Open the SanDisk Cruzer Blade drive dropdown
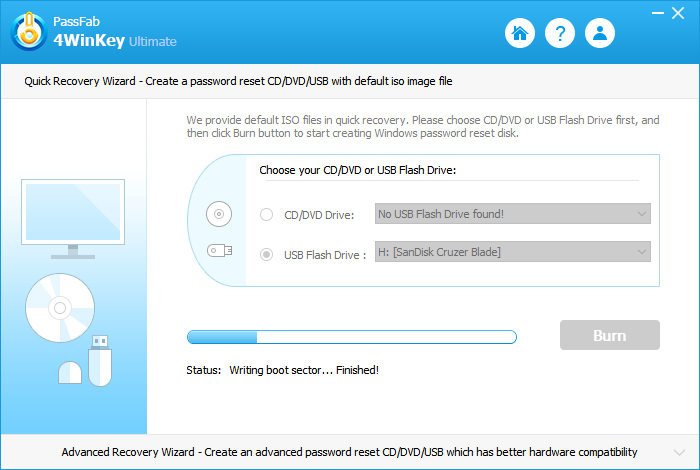The width and height of the screenshot is (700, 470). [x=512, y=252]
